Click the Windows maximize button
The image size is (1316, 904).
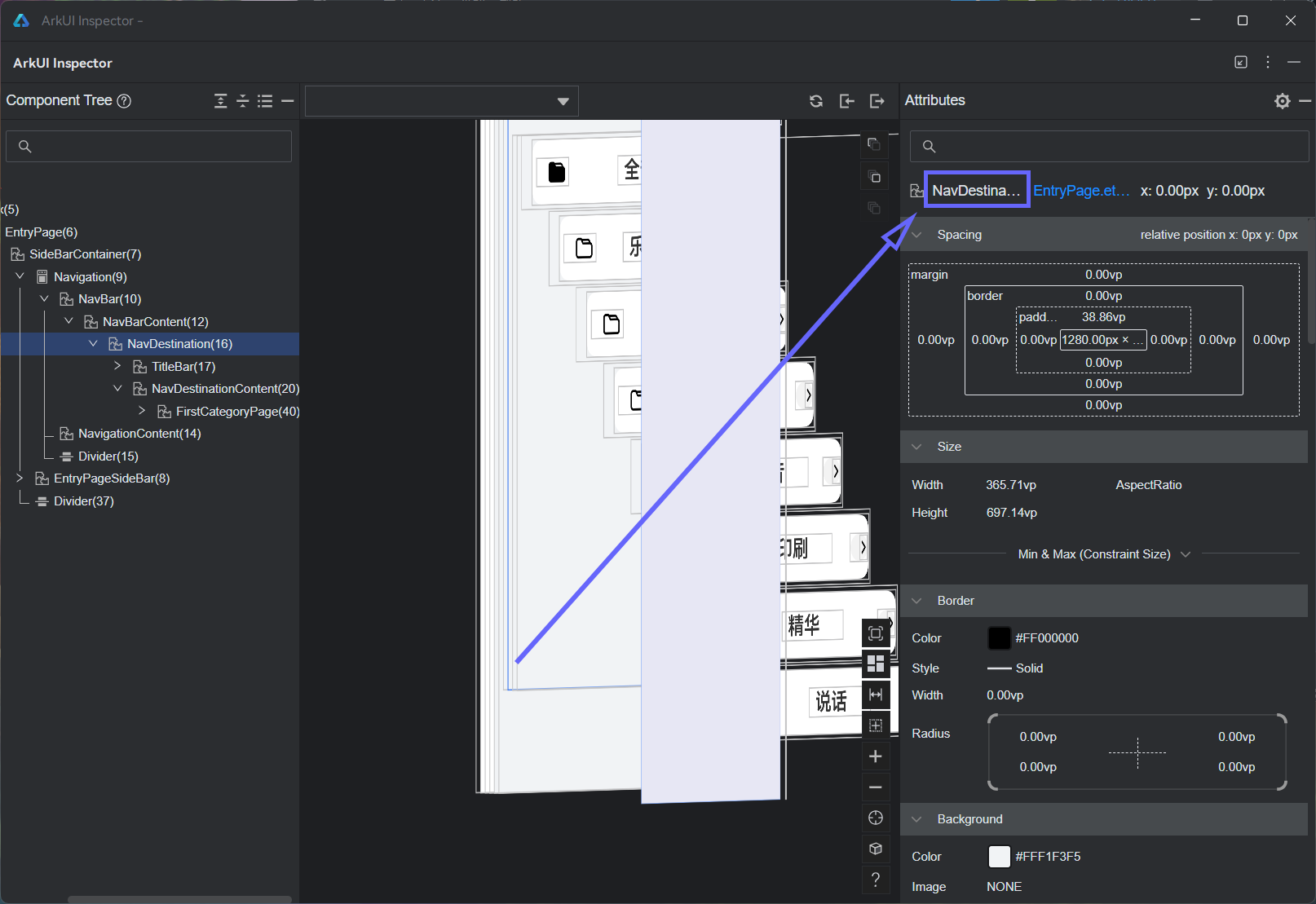1243,20
